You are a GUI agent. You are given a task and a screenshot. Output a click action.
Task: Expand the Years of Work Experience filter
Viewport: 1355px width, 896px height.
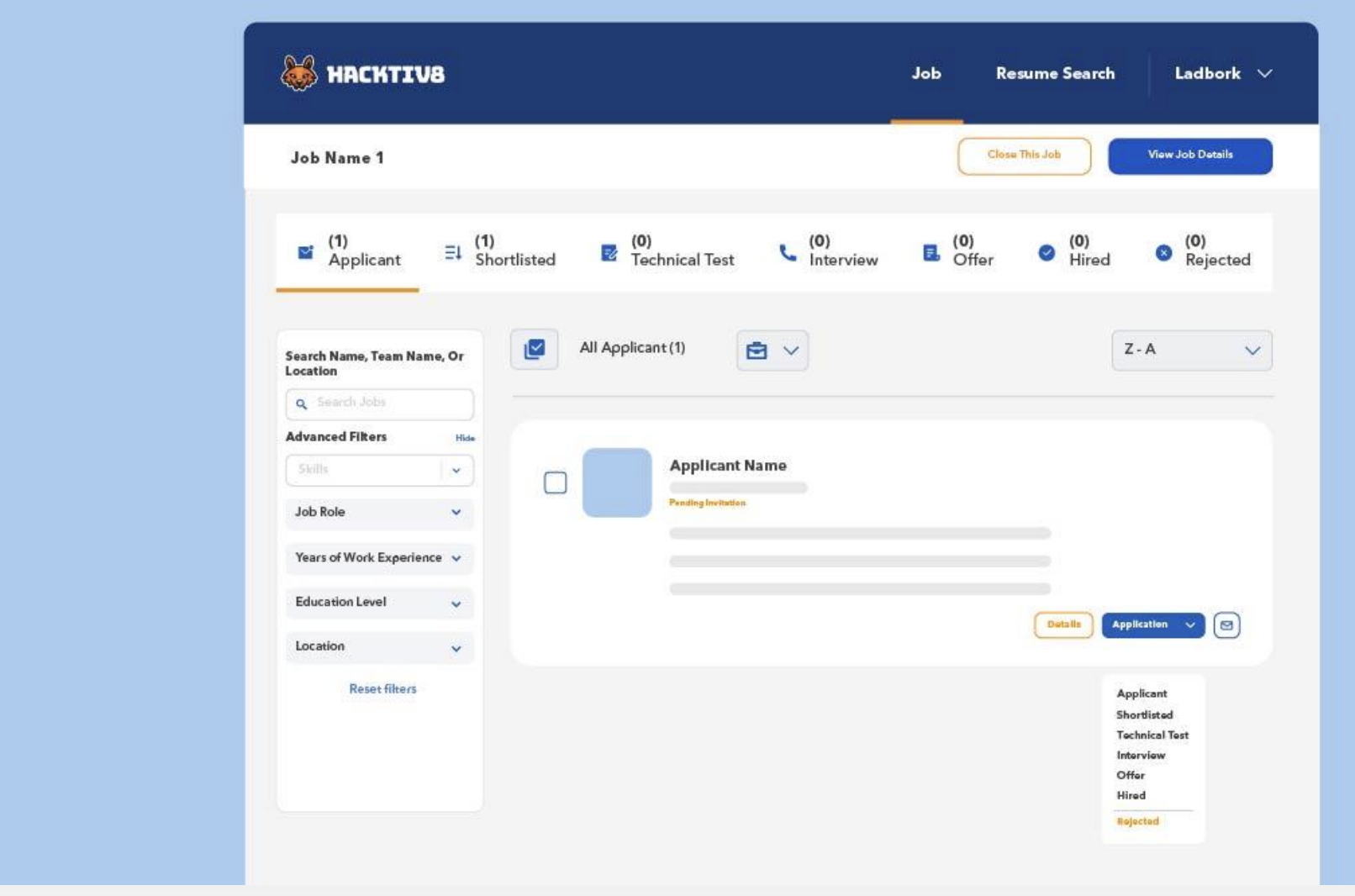point(379,558)
